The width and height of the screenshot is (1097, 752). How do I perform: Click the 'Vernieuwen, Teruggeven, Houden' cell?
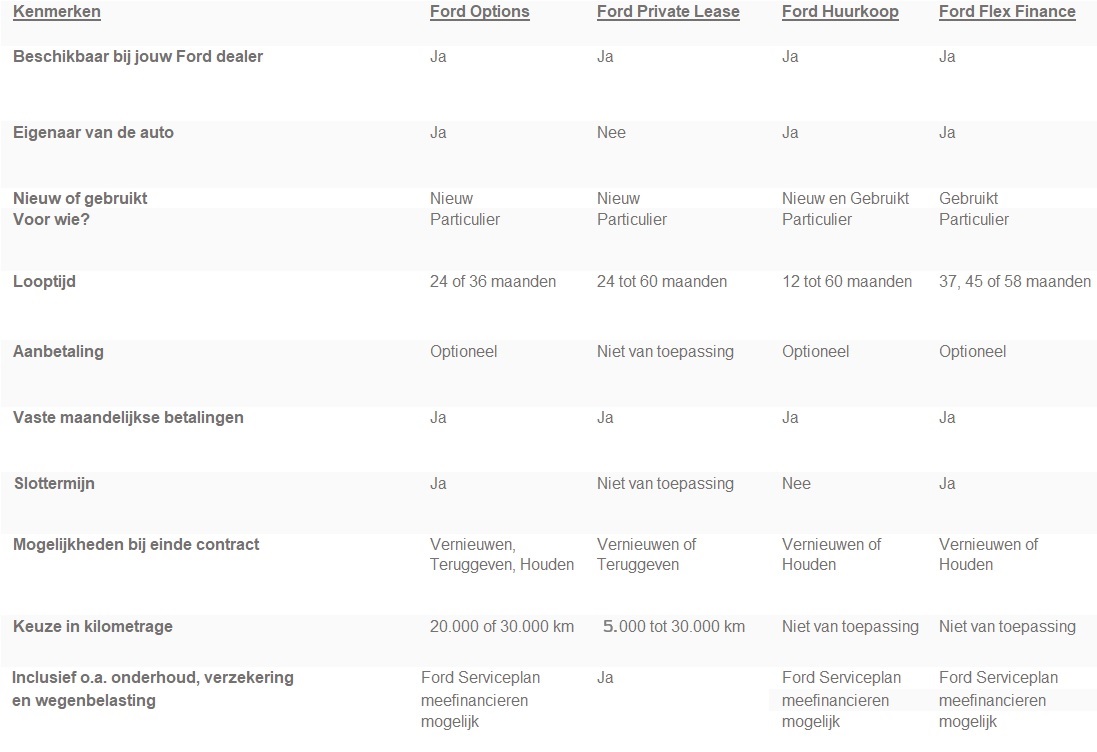pos(502,555)
